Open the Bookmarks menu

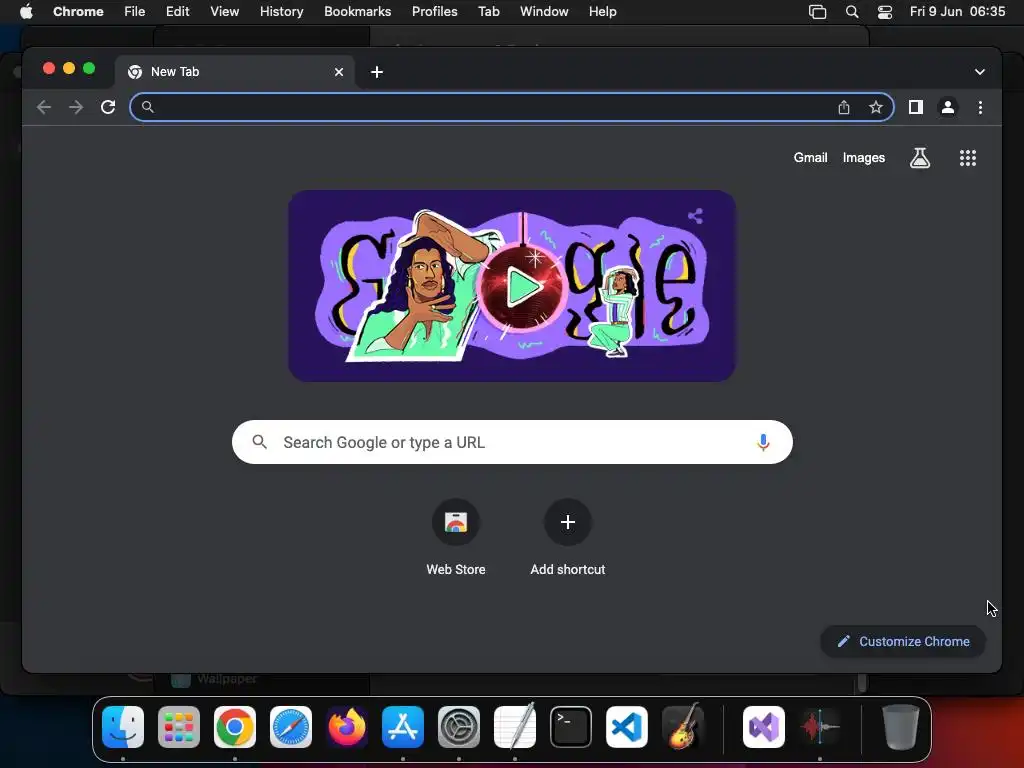357,12
